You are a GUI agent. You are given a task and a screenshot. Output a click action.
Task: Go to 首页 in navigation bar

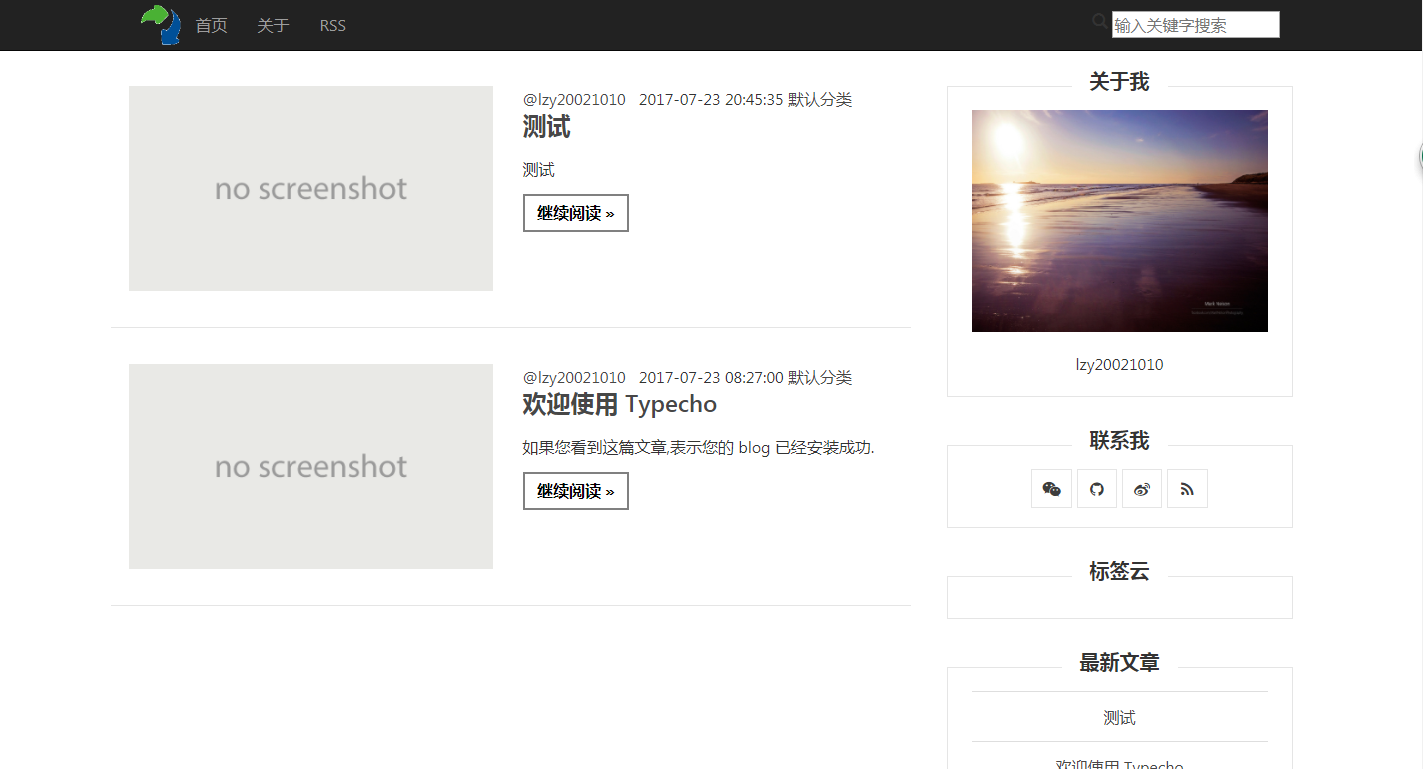point(211,26)
